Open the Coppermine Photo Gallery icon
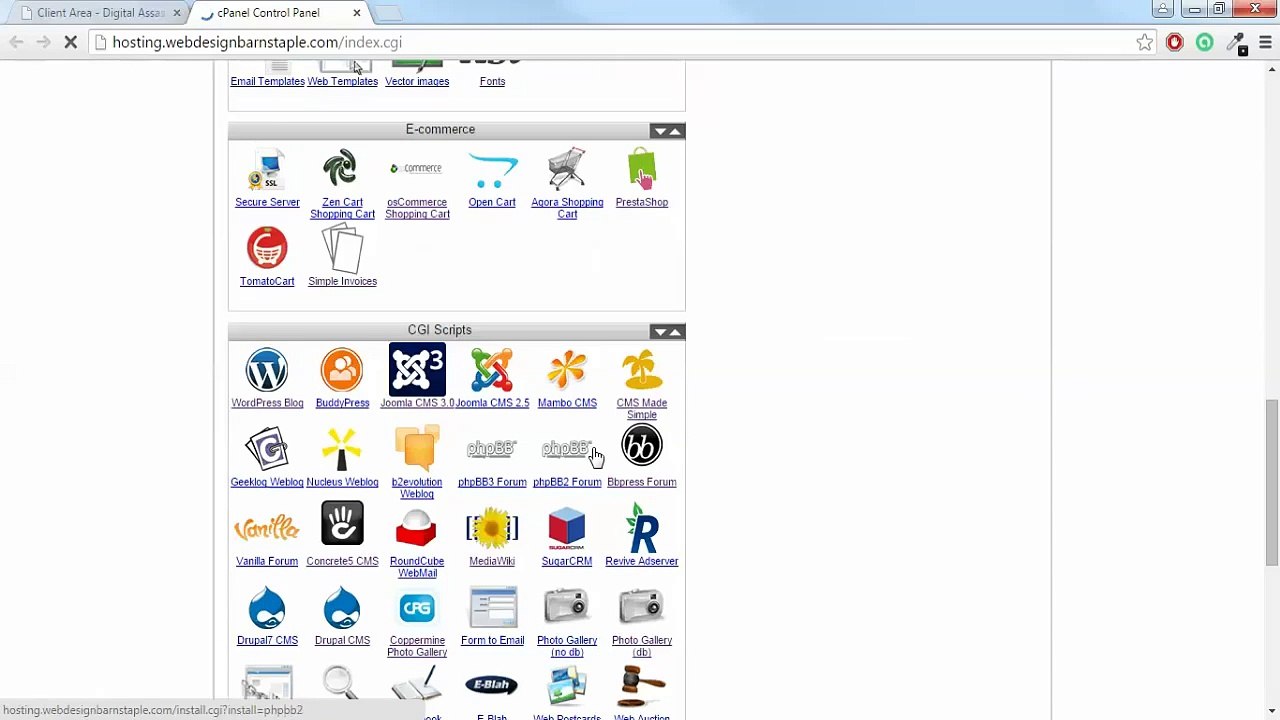This screenshot has height=720, width=1280. [x=417, y=608]
